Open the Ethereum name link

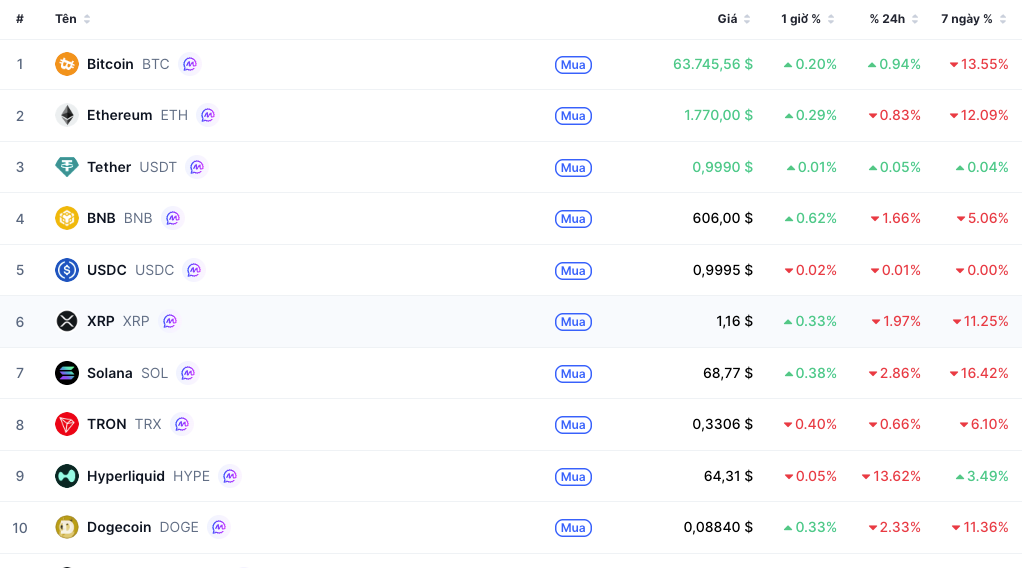coord(119,115)
